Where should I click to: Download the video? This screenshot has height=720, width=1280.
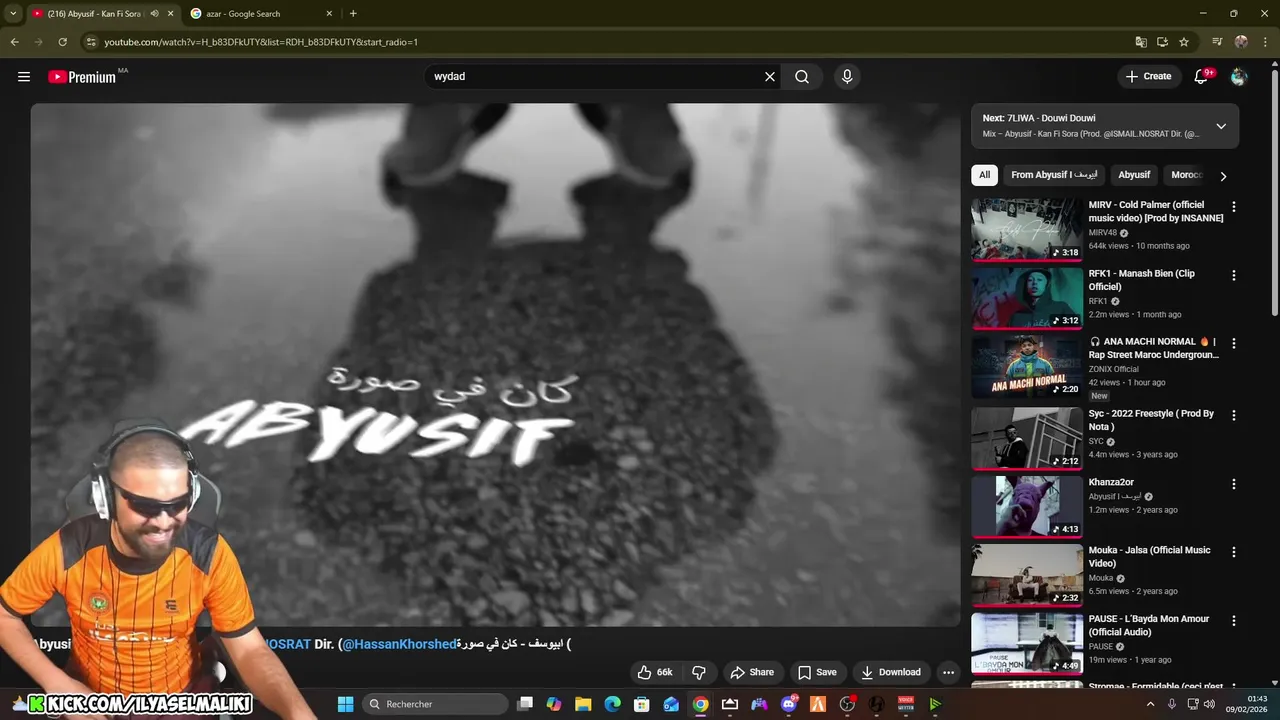[x=890, y=672]
